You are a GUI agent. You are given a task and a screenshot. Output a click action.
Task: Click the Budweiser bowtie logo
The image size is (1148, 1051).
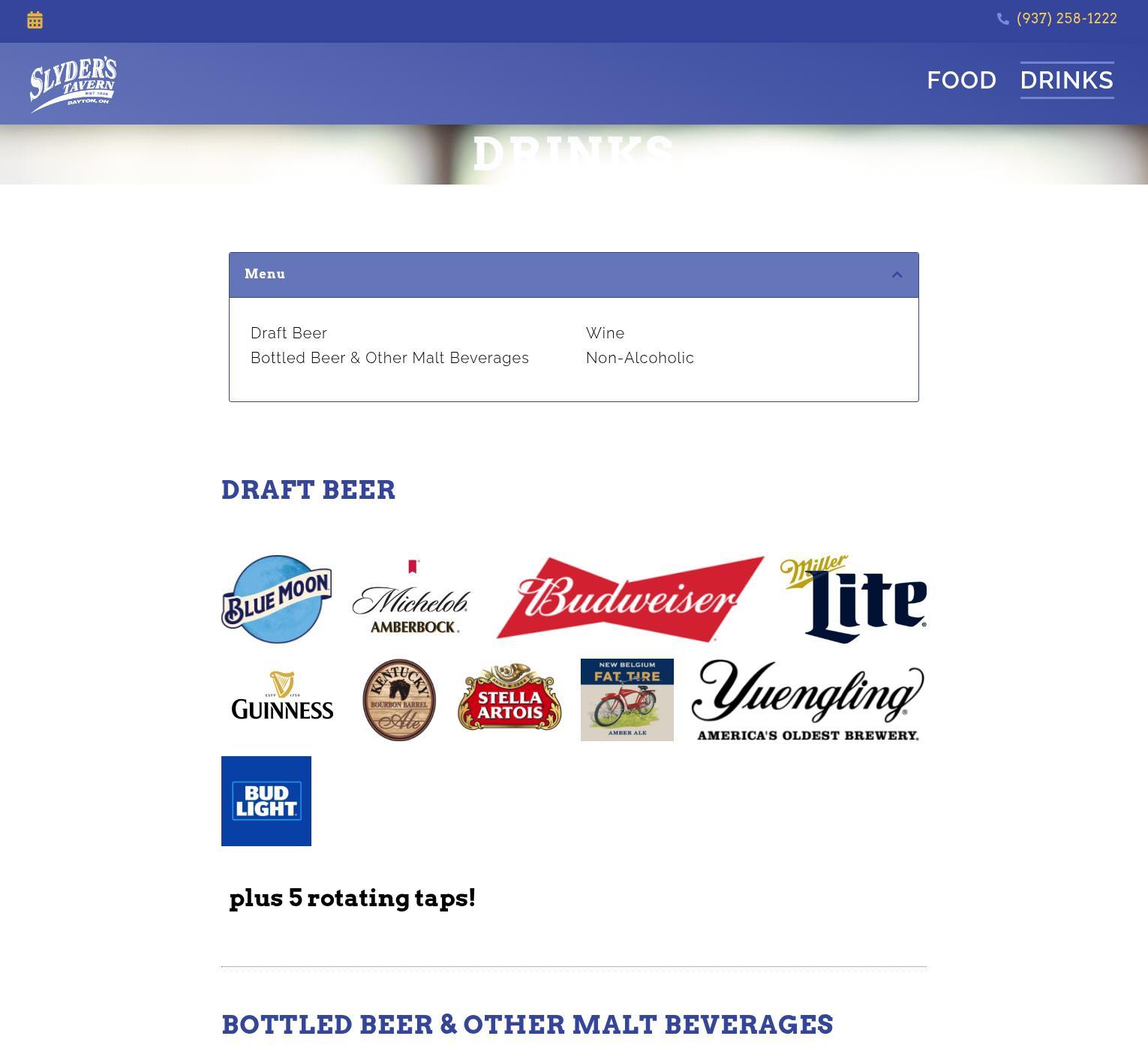point(630,599)
